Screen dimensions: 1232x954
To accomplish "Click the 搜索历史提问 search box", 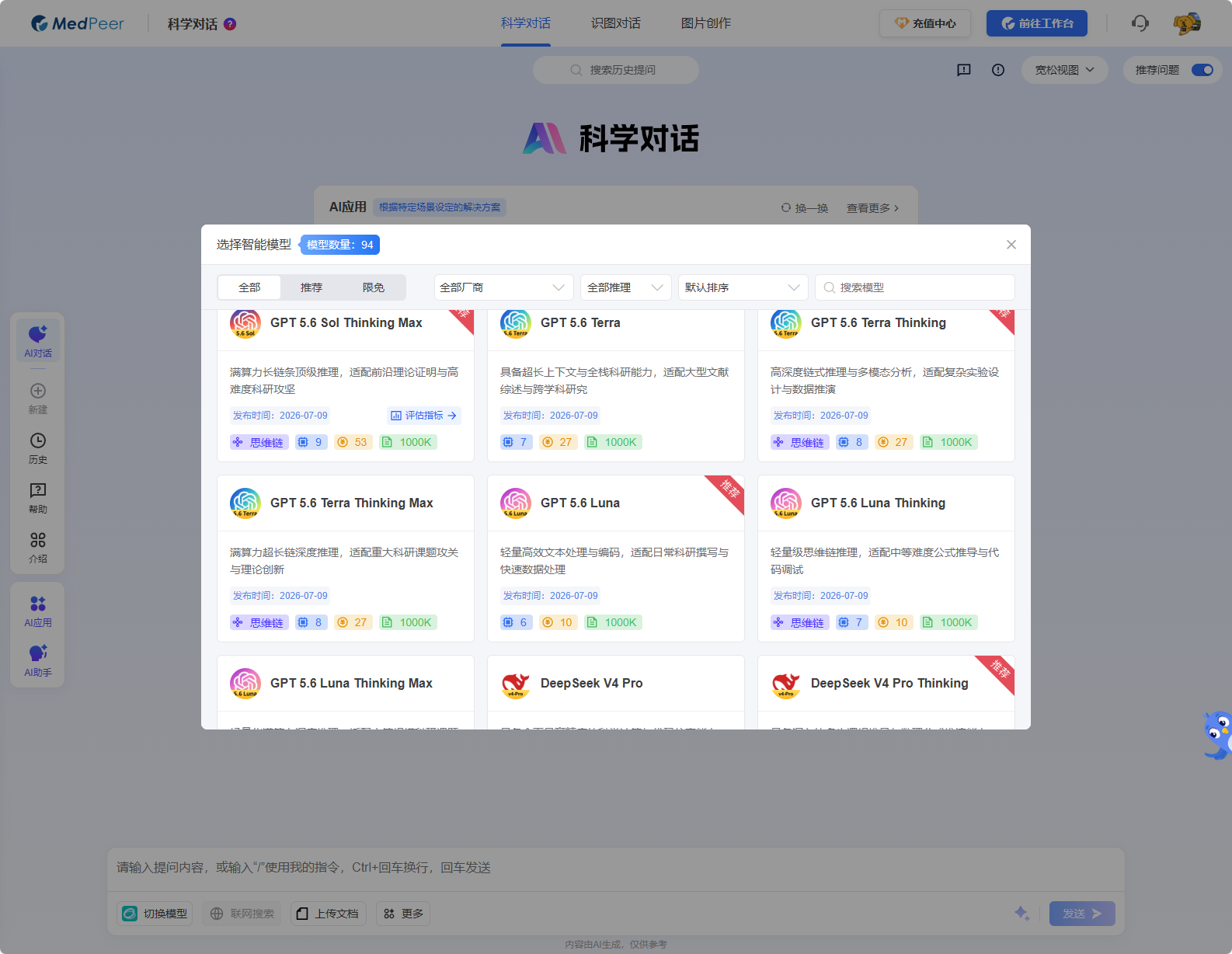I will tap(616, 70).
